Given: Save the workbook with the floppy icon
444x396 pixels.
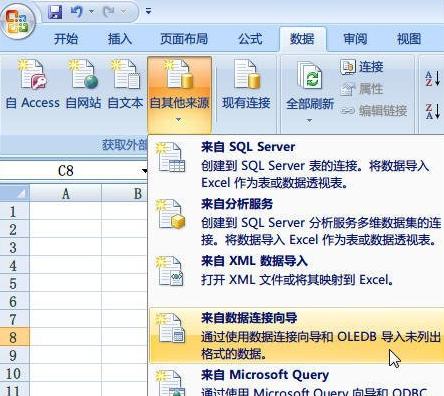Looking at the screenshot, I should click(x=55, y=12).
